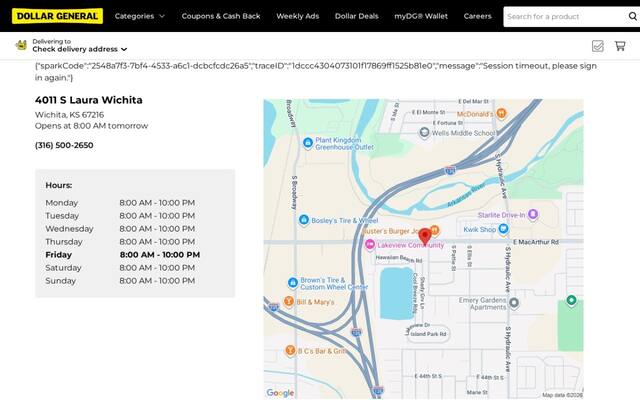This screenshot has height=400, width=640.
Task: Click Buster's Burger Joint marker
Action: click(x=434, y=231)
